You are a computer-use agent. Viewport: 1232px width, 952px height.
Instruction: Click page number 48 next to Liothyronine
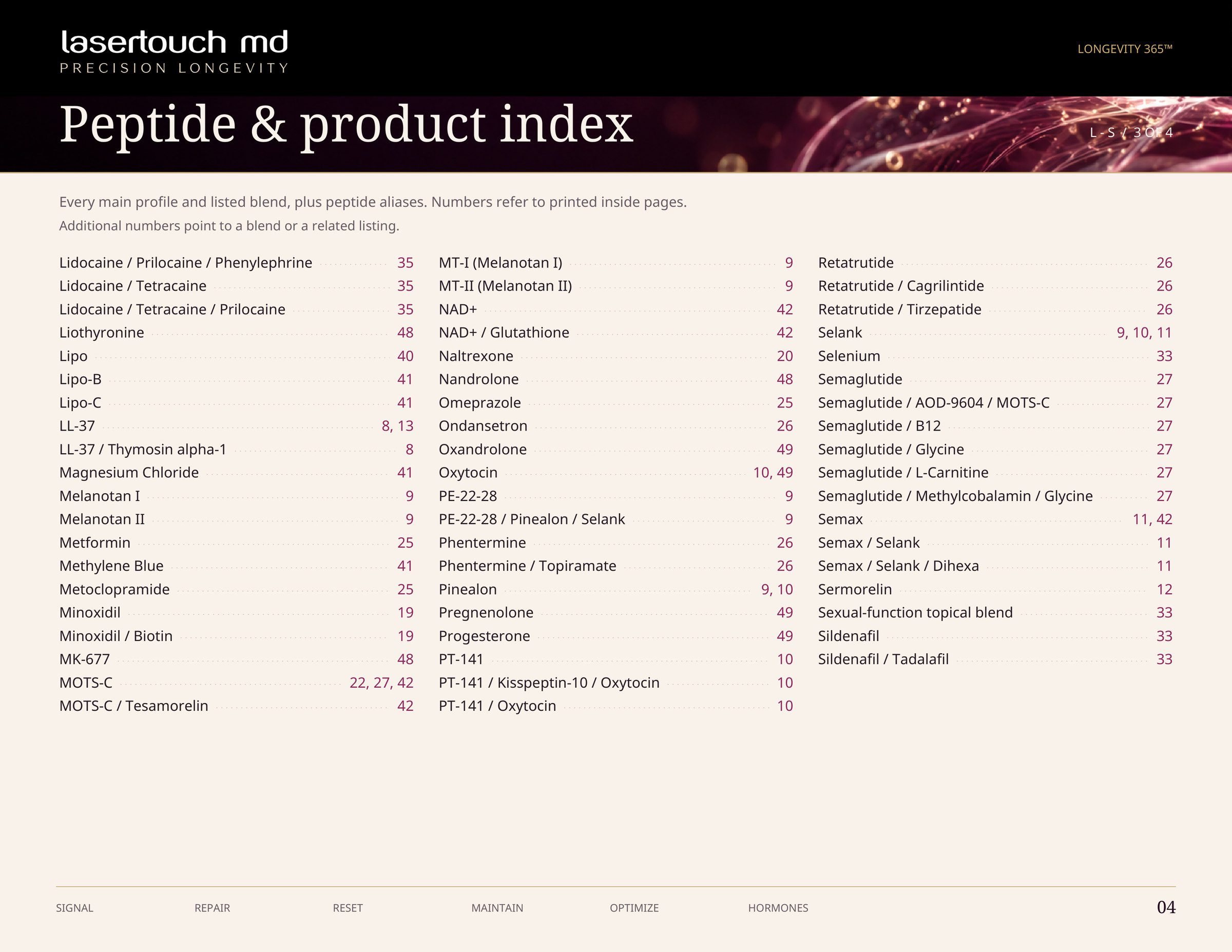(405, 333)
